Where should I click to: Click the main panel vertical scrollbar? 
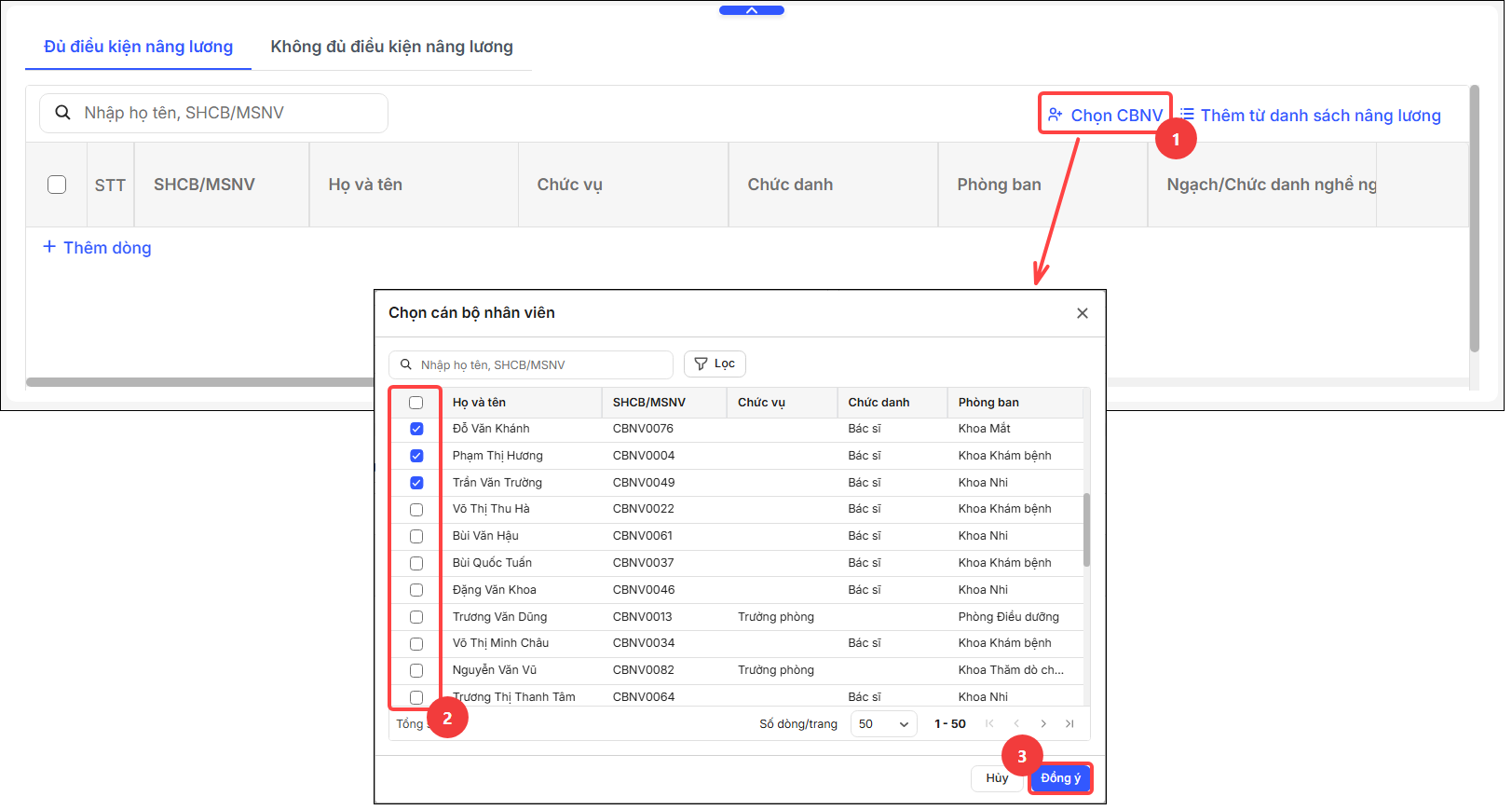pos(1475,219)
